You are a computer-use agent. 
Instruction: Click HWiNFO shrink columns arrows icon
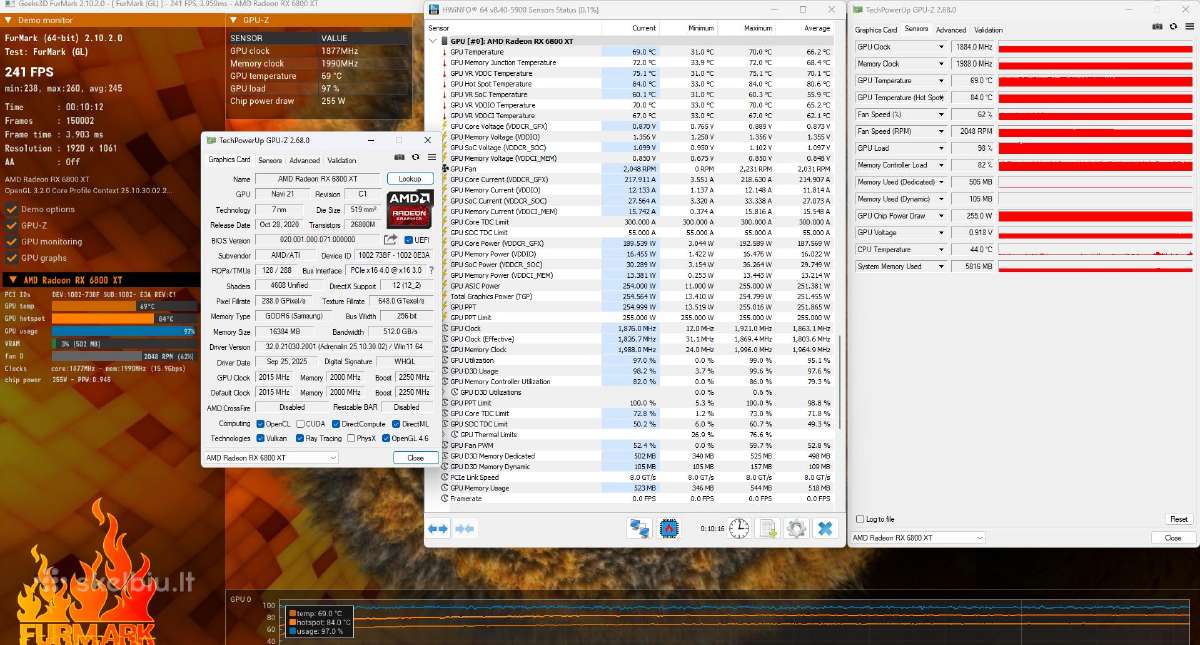click(464, 528)
